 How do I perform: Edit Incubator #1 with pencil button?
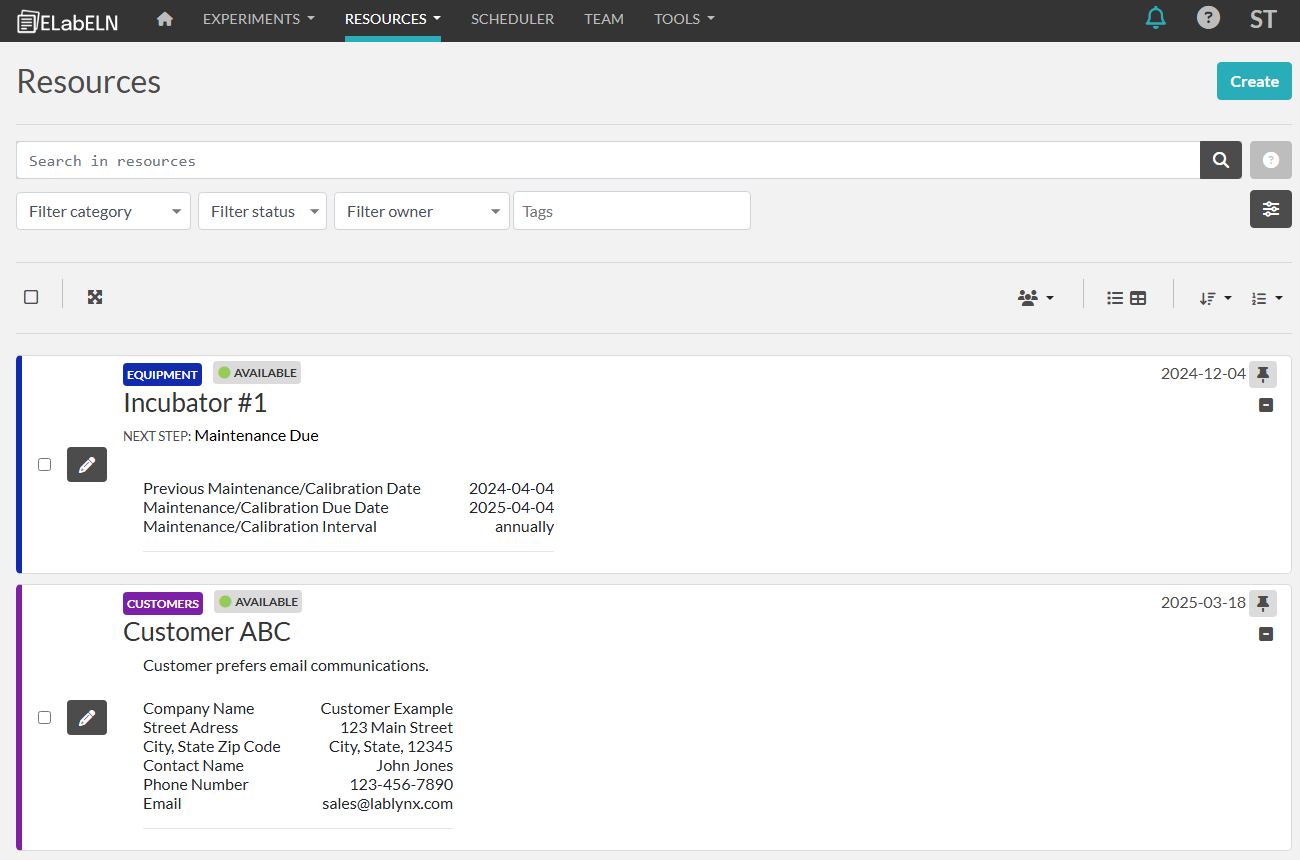click(x=87, y=464)
